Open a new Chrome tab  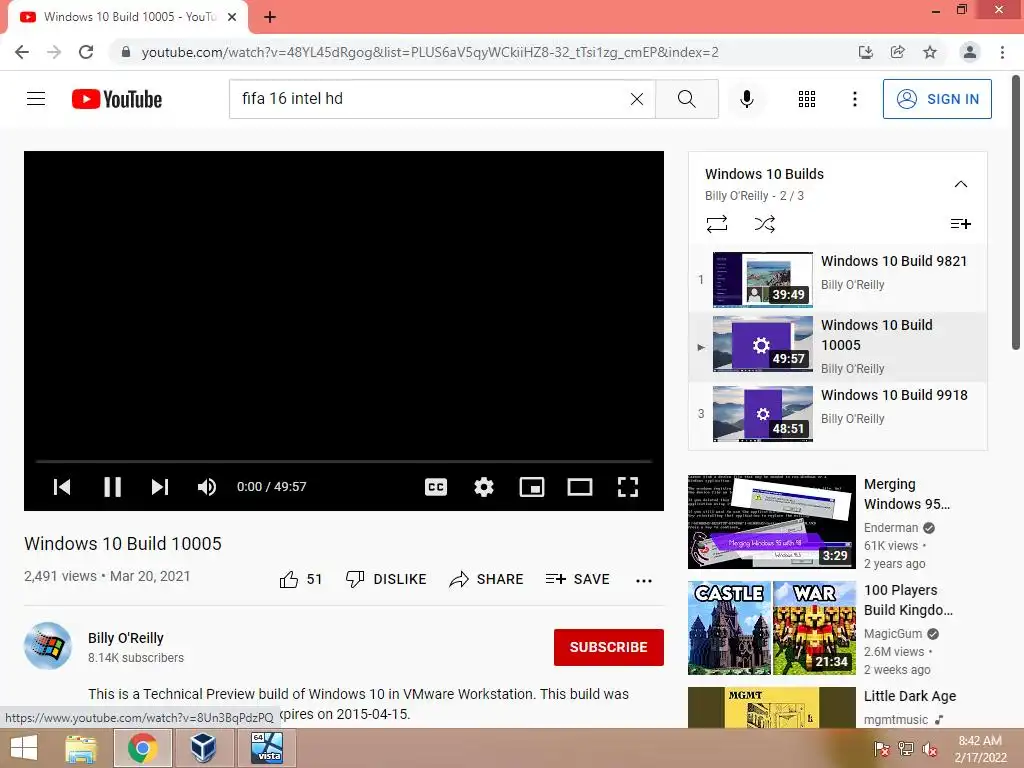270,17
